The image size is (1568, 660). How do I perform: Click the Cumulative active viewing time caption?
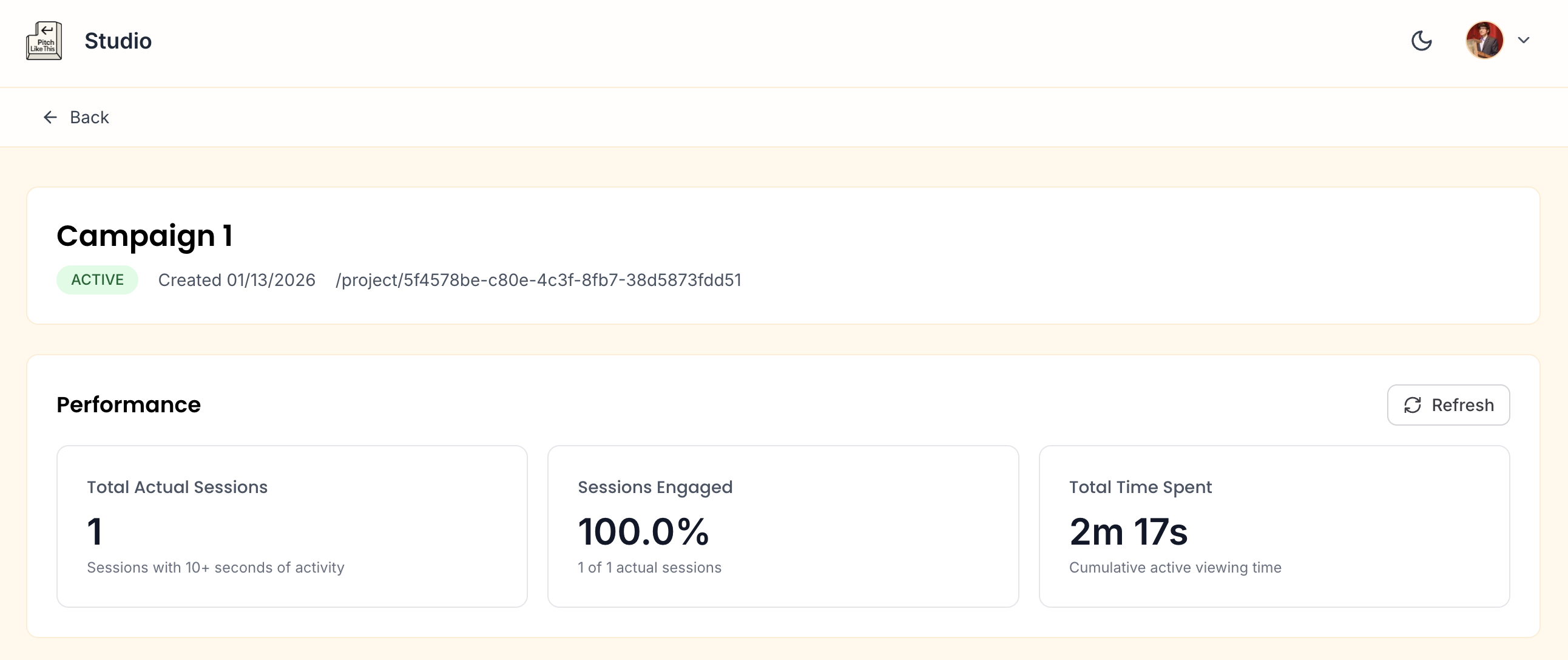(x=1175, y=568)
